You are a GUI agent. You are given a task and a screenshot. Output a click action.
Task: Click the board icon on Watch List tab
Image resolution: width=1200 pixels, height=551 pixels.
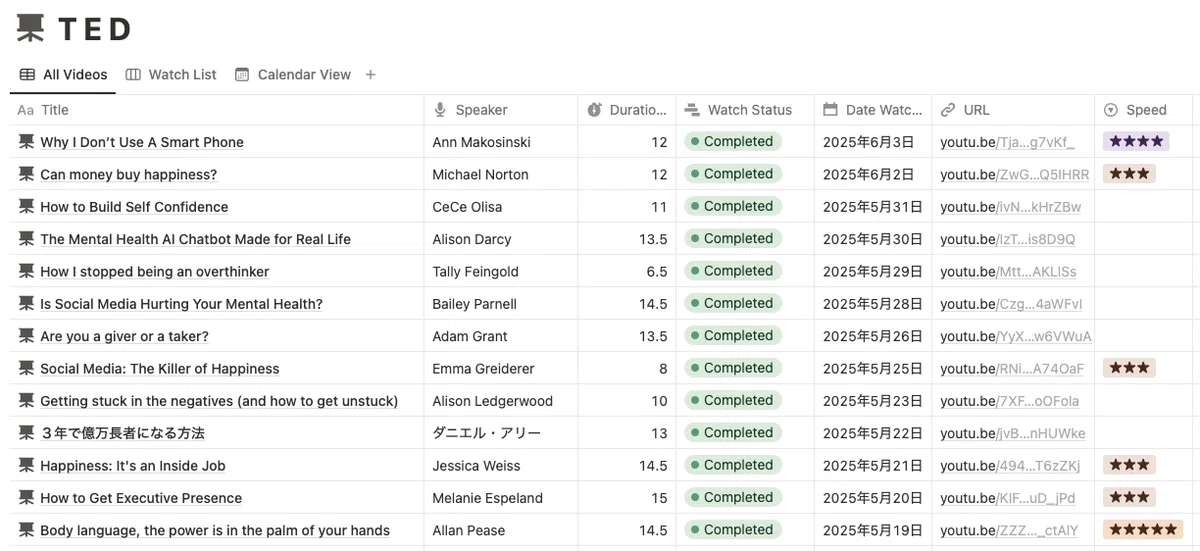(x=133, y=74)
